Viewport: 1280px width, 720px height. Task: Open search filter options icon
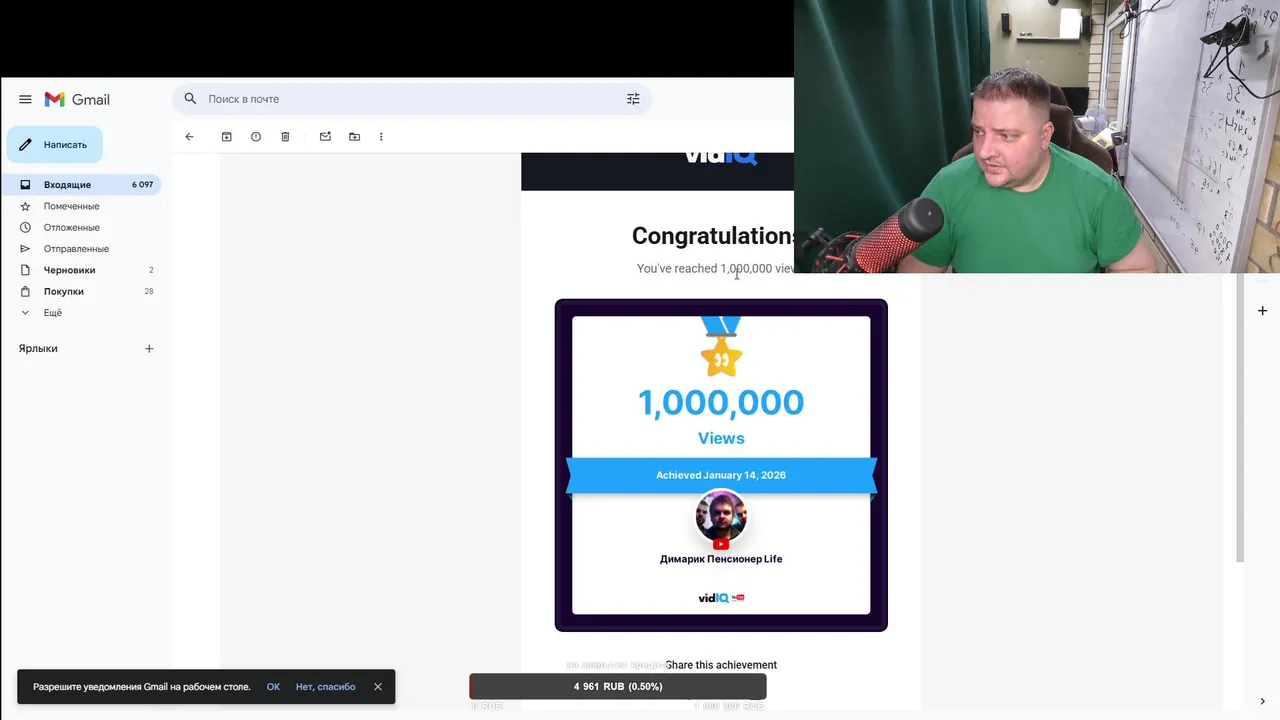tap(633, 99)
